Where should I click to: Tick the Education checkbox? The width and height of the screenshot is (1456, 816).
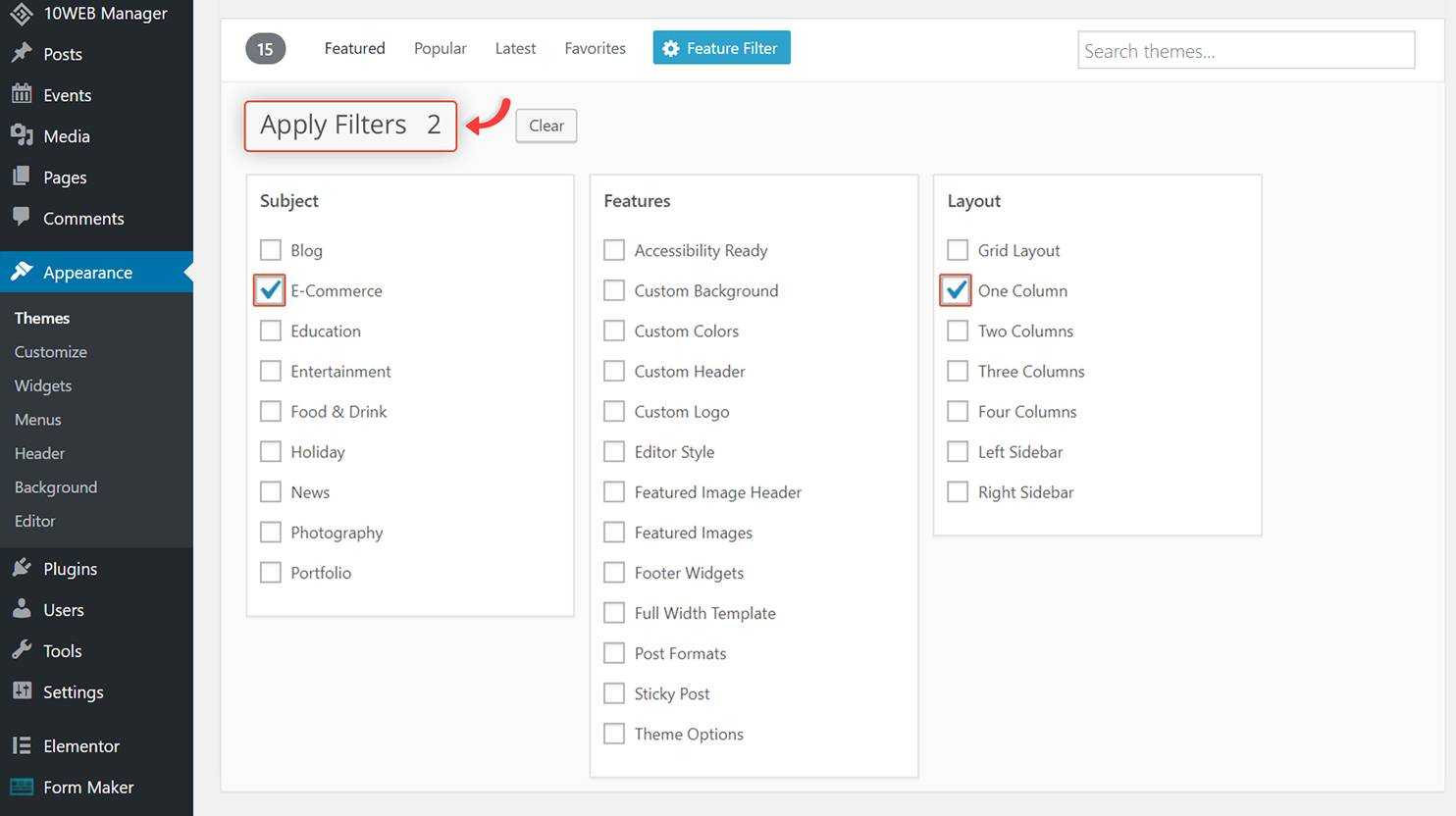(271, 331)
